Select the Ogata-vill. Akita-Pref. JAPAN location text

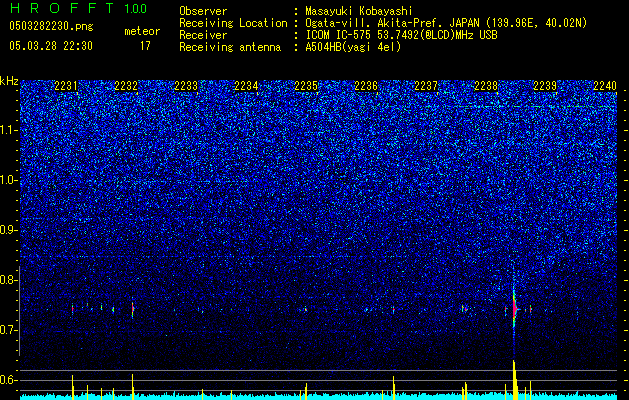(x=446, y=23)
